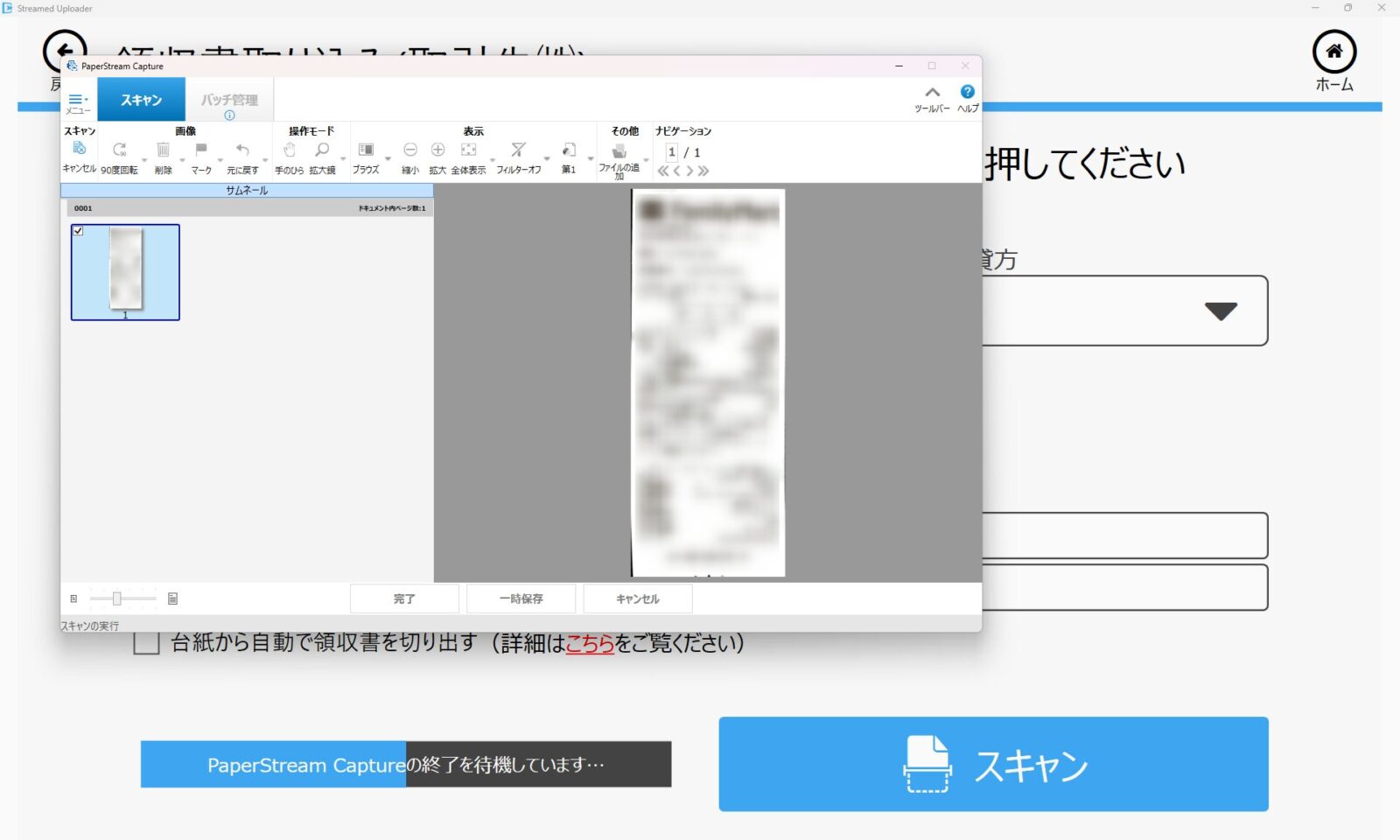Click the 90度回転 rotate icon
Viewport: 1400px width, 840px height.
(x=119, y=150)
